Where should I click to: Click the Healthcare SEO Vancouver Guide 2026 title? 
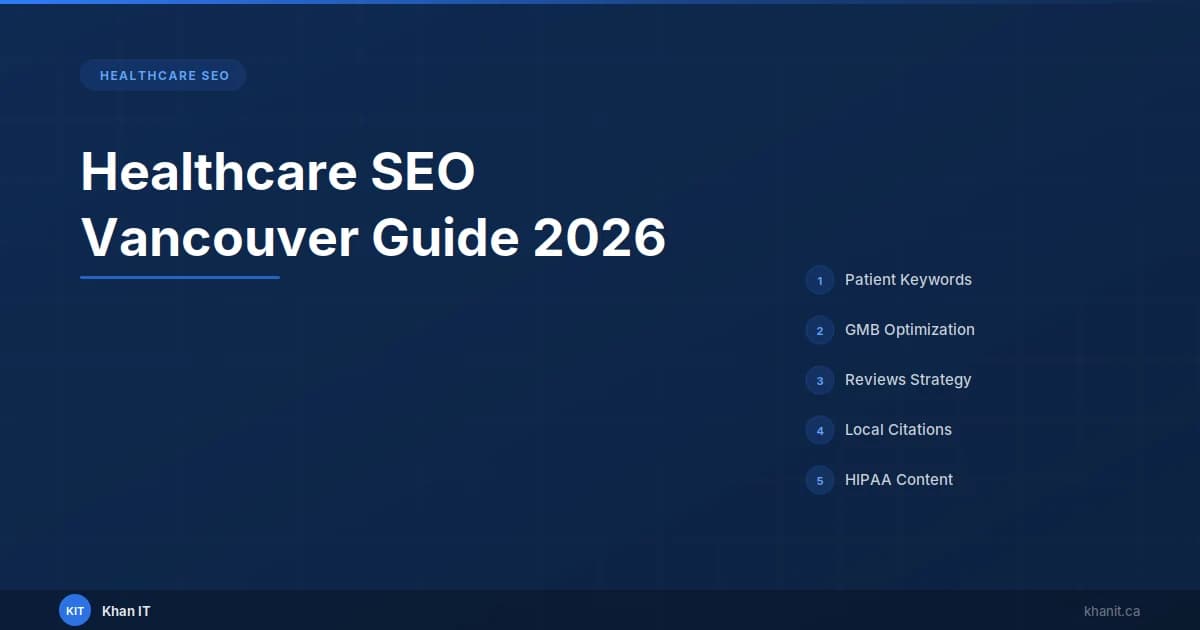coord(373,205)
